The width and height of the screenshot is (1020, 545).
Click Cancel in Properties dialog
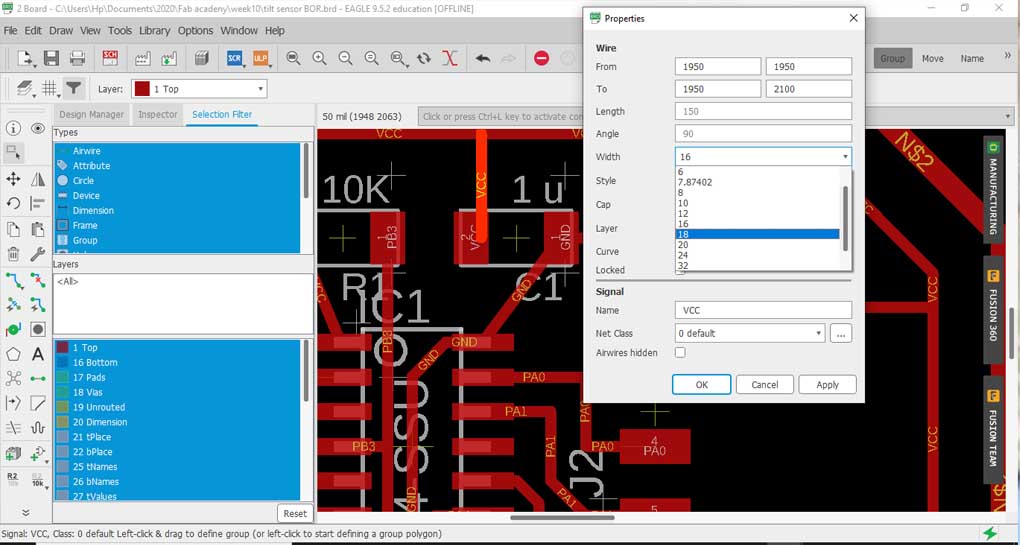tap(764, 384)
